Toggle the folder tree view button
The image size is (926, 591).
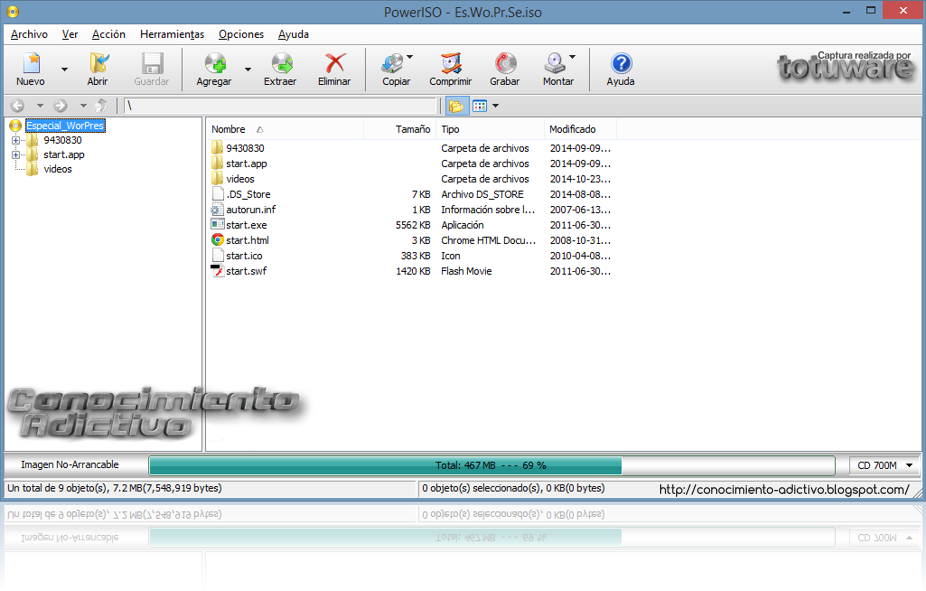click(x=456, y=106)
